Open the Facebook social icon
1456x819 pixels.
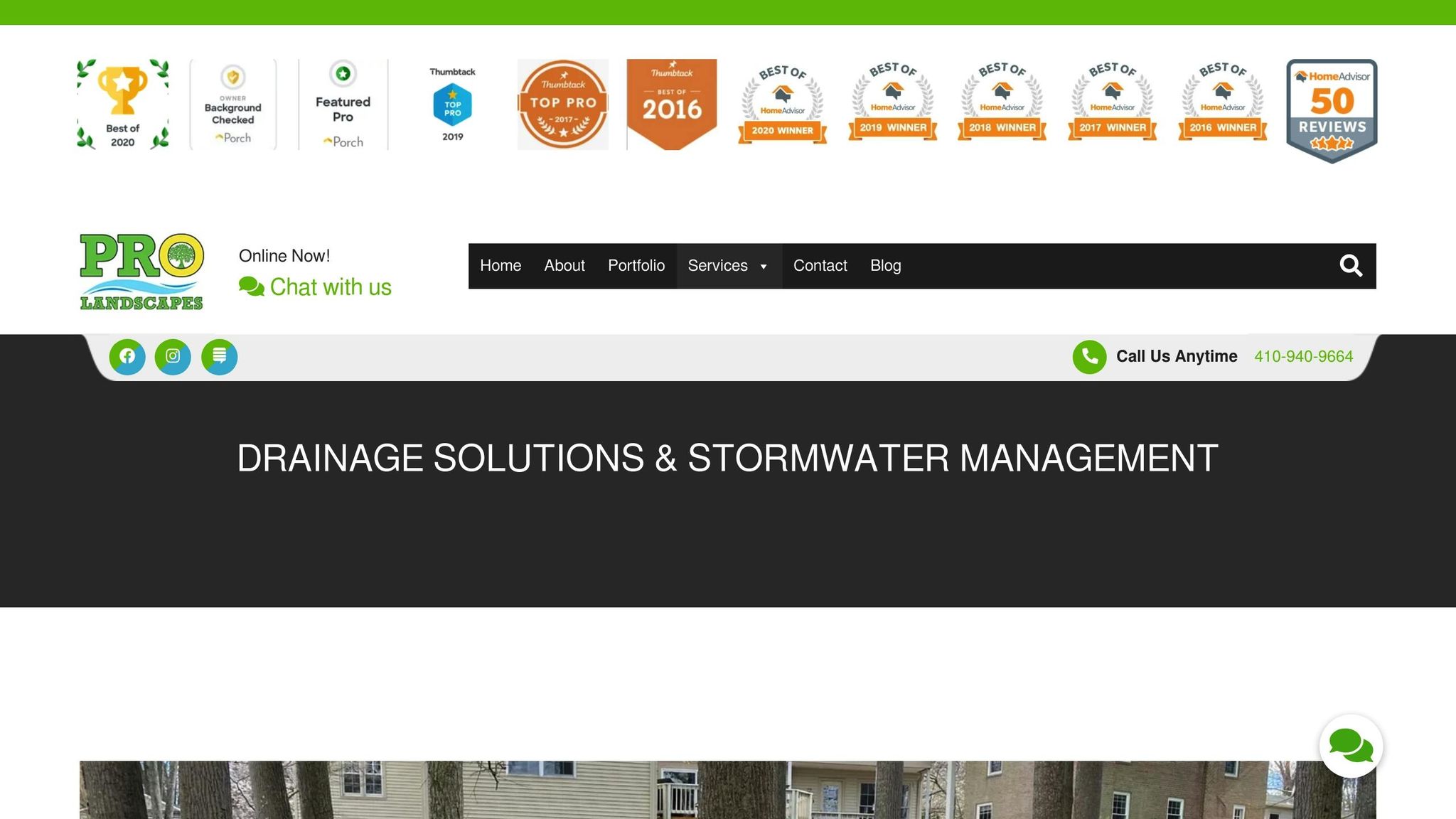click(x=127, y=356)
